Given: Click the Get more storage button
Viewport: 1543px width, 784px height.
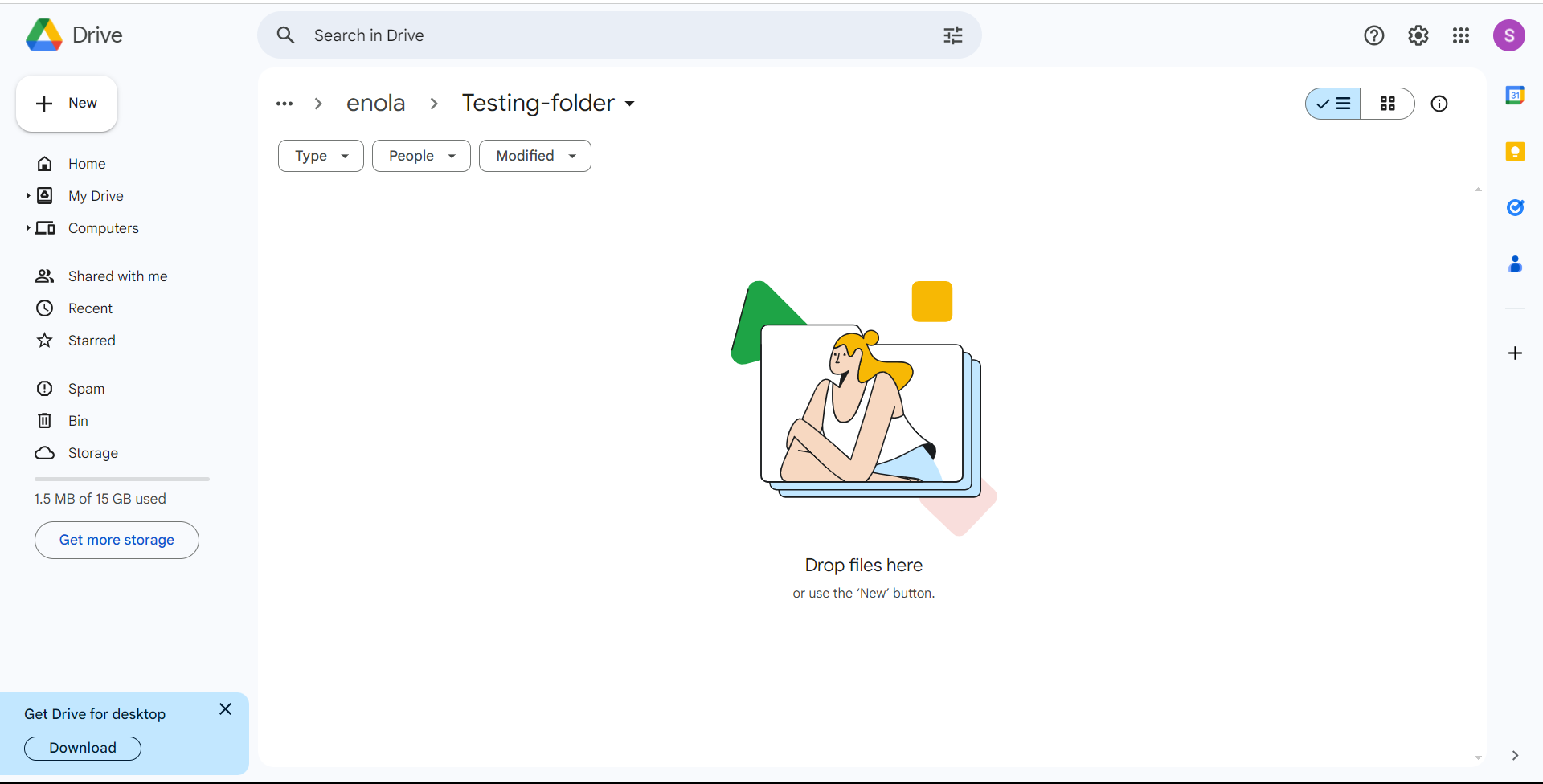Looking at the screenshot, I should [117, 540].
